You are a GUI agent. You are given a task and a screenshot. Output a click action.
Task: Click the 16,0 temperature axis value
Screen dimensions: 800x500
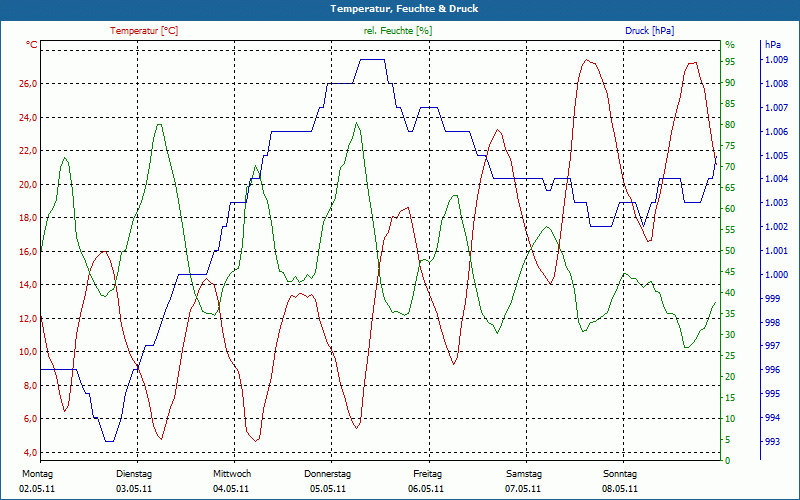[x=28, y=252]
